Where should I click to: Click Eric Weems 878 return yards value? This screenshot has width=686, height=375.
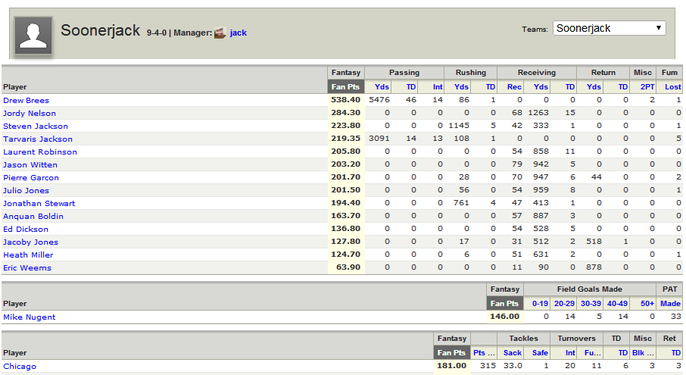point(594,267)
